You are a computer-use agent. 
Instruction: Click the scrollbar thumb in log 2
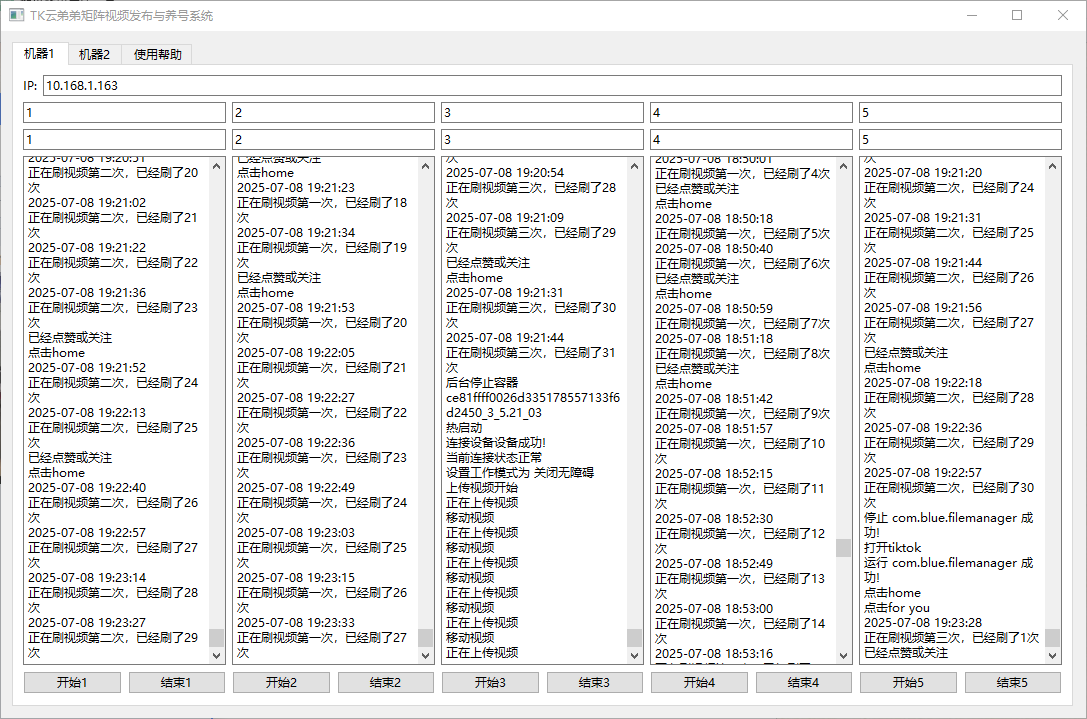(426, 637)
